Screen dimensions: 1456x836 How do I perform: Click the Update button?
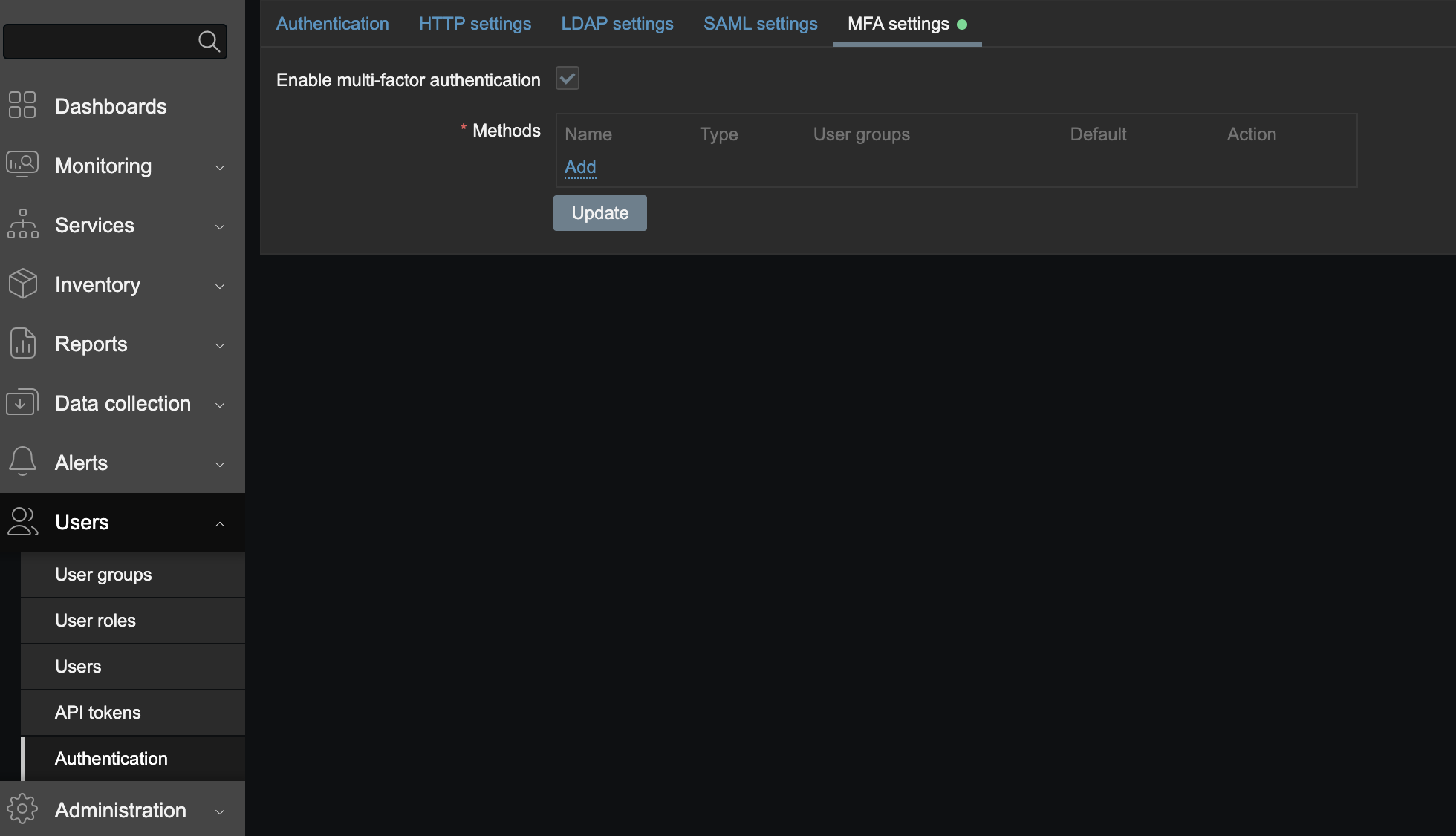[x=600, y=213]
